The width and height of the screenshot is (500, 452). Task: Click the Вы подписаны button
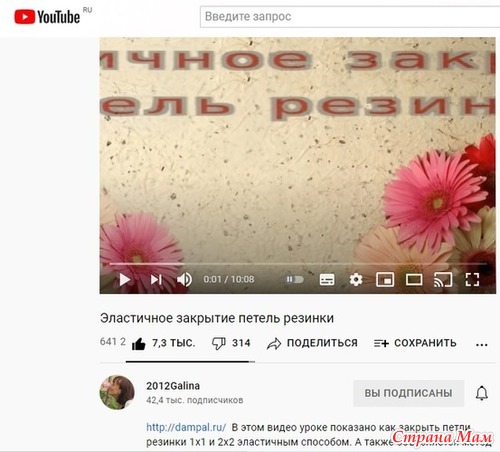point(408,393)
